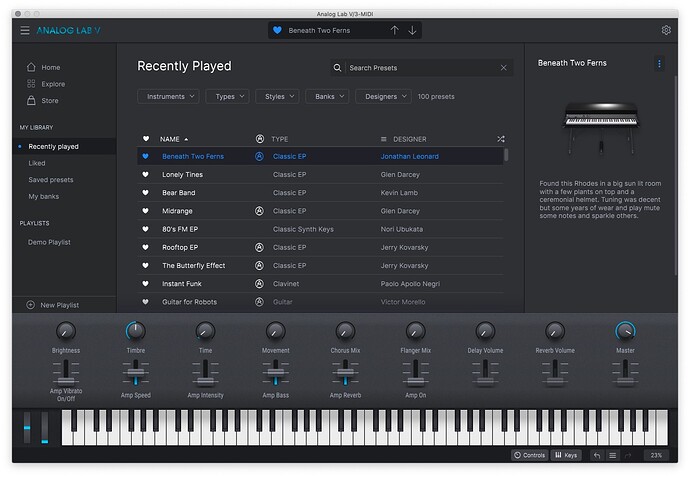Open the settings gear icon
The width and height of the screenshot is (690, 477).
point(666,30)
